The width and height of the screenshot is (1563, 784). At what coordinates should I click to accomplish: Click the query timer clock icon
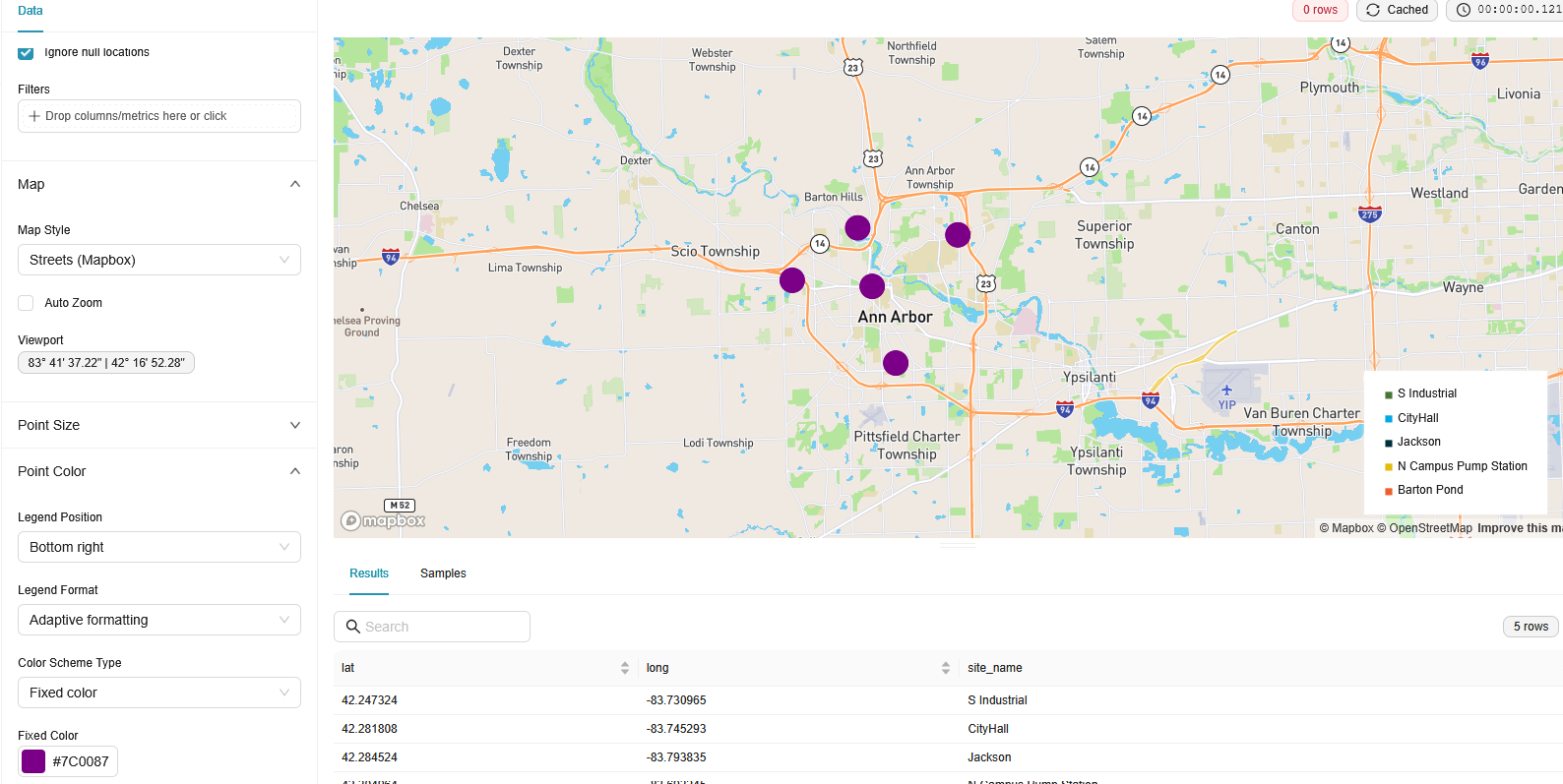pos(1464,10)
